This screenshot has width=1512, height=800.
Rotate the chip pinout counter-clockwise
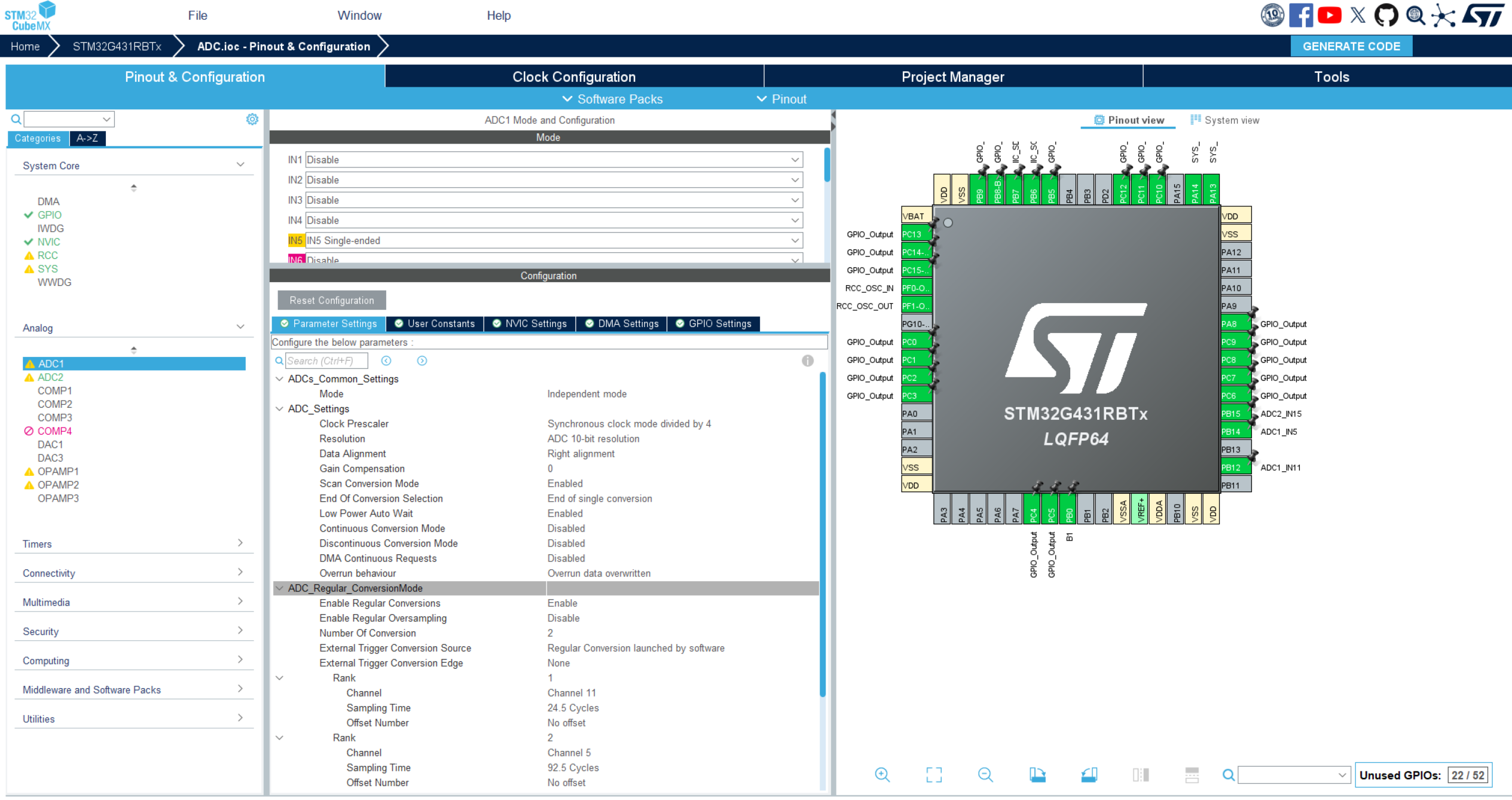coord(1089,775)
